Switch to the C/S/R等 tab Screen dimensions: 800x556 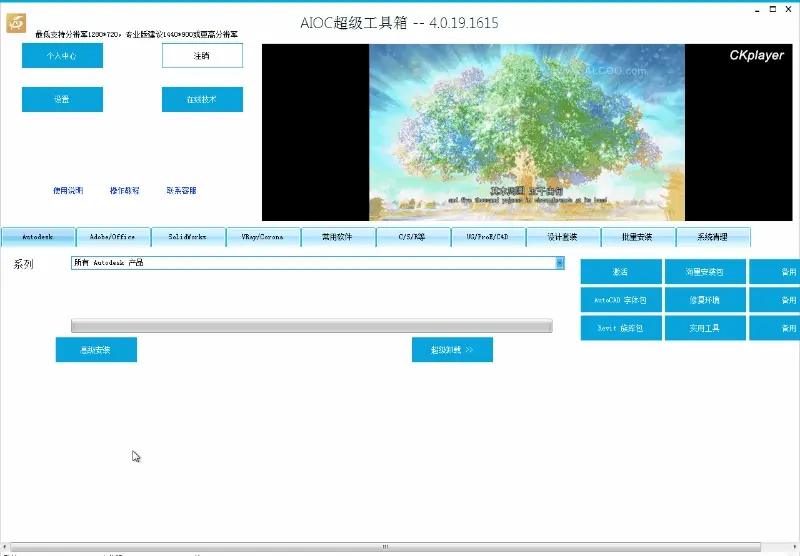[x=413, y=237]
